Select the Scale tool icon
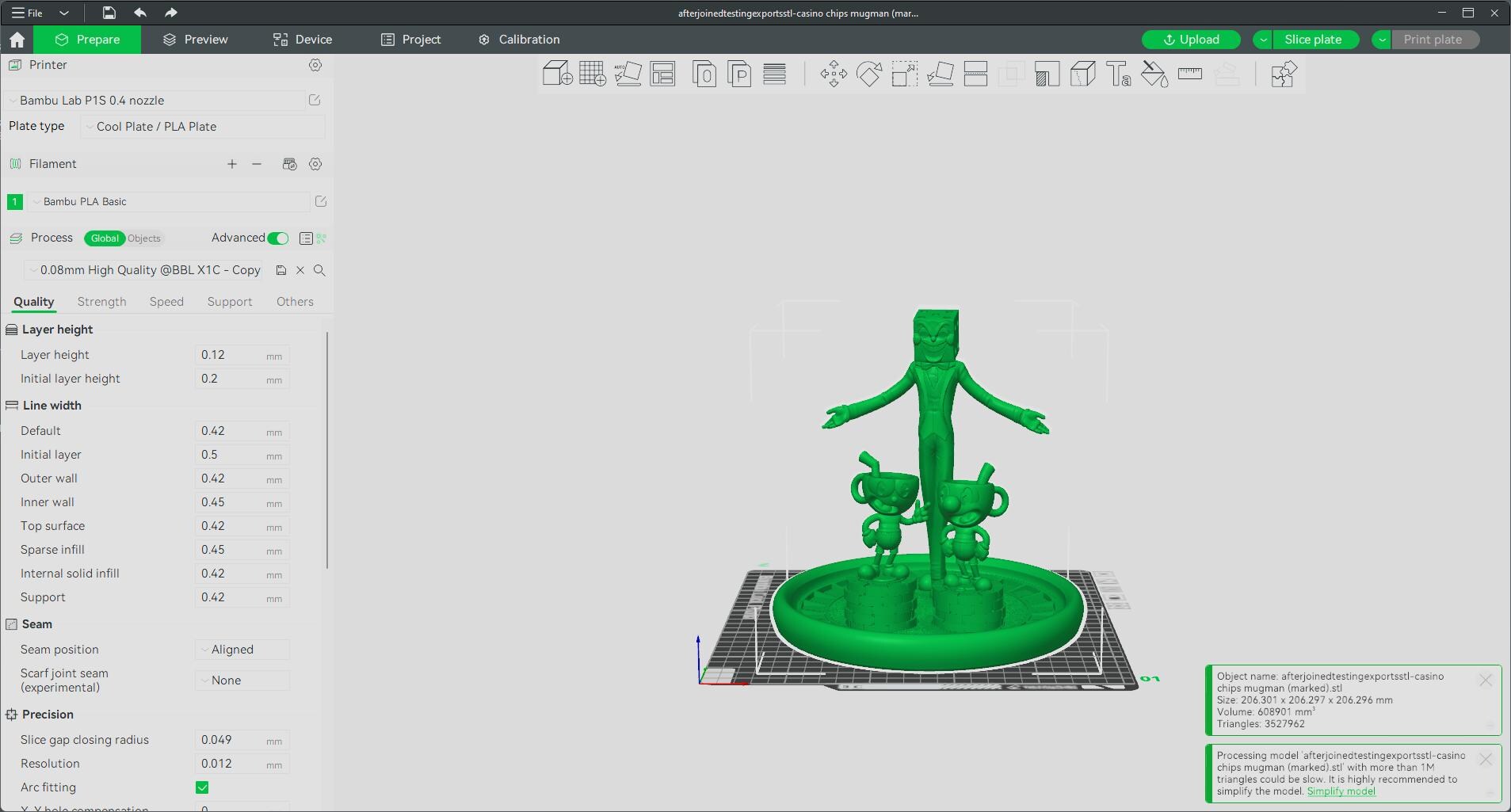The image size is (1511, 812). point(905,74)
